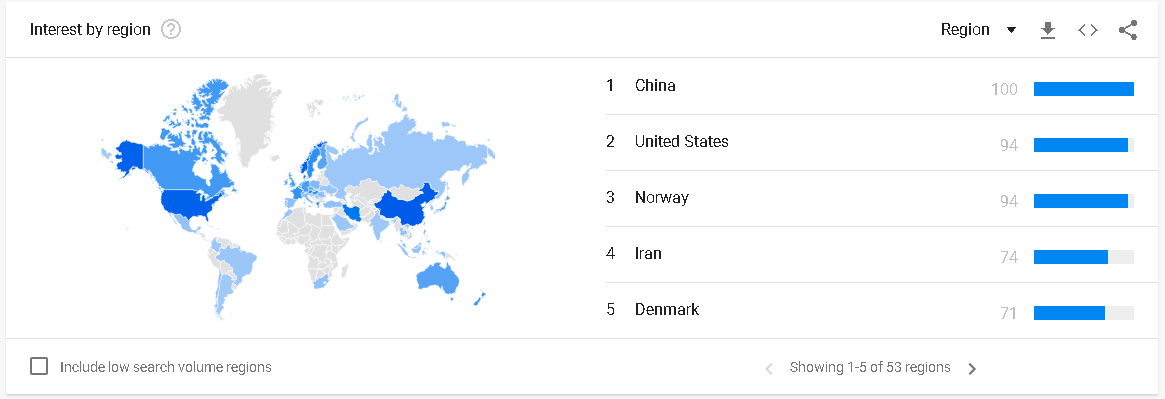Open the Interest by region help icon
The height and width of the screenshot is (399, 1165).
click(x=172, y=30)
